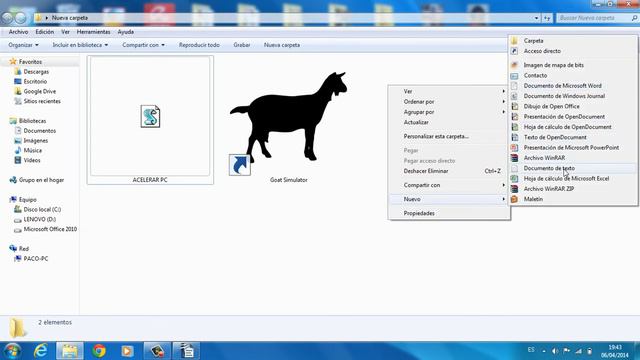Create new Documento de Windows Journal
This screenshot has width=640, height=360.
click(573, 96)
